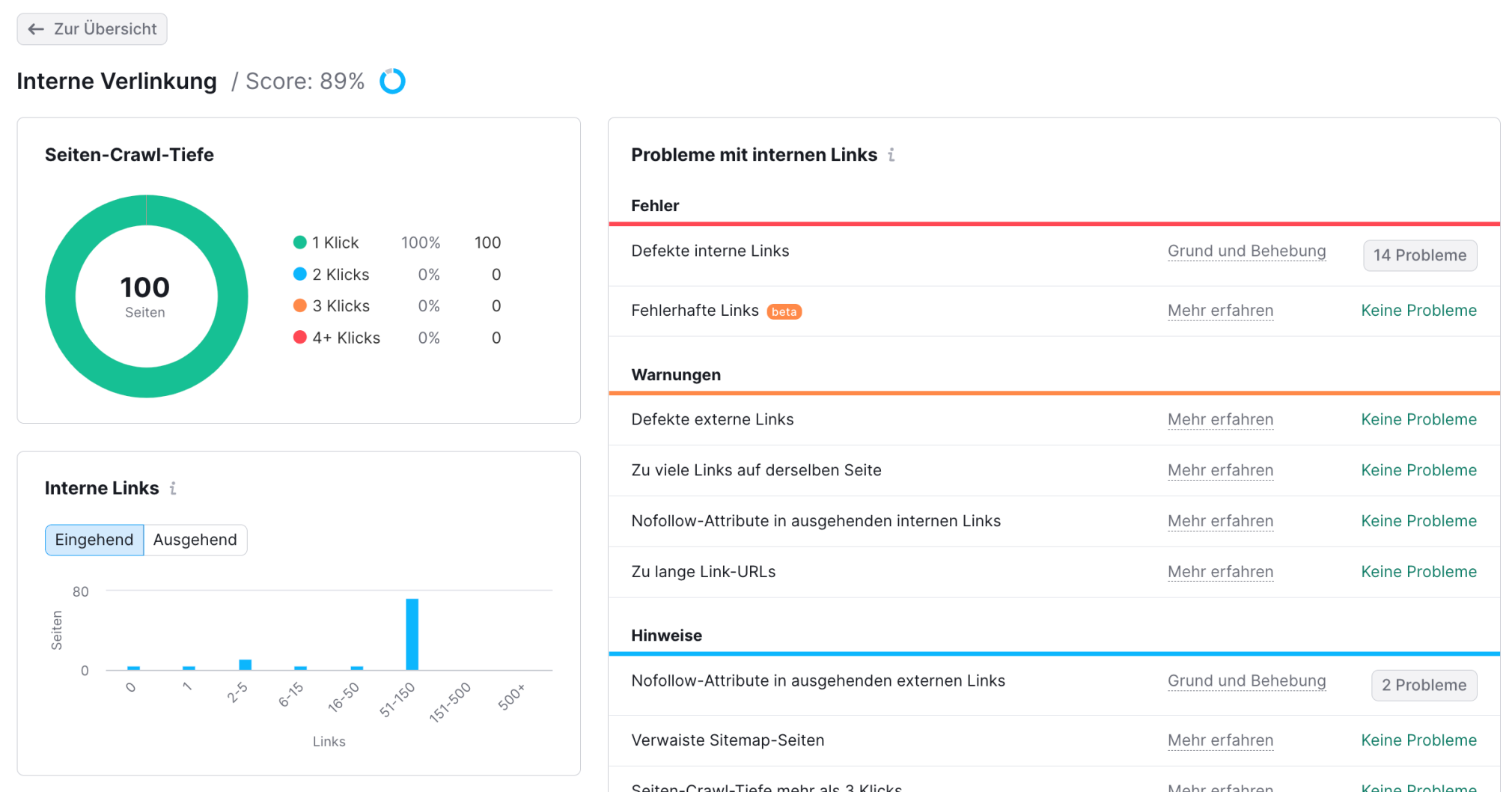Click the score progress ring next to 89%
The image size is (1512, 792).
click(x=392, y=81)
